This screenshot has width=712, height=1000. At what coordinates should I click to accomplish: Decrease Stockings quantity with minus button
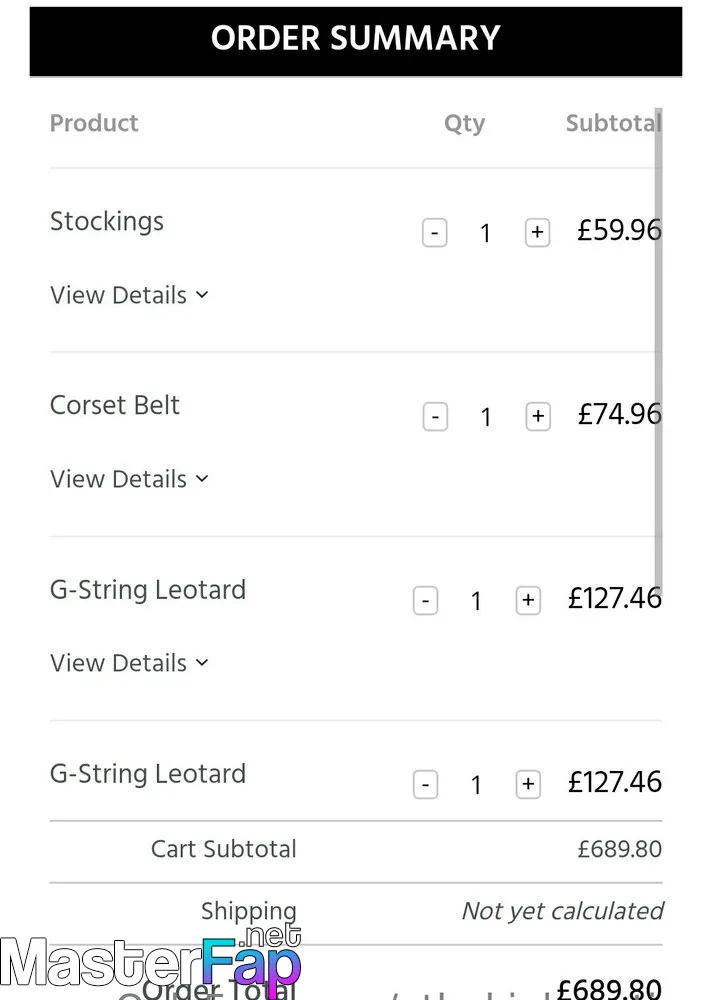(434, 233)
